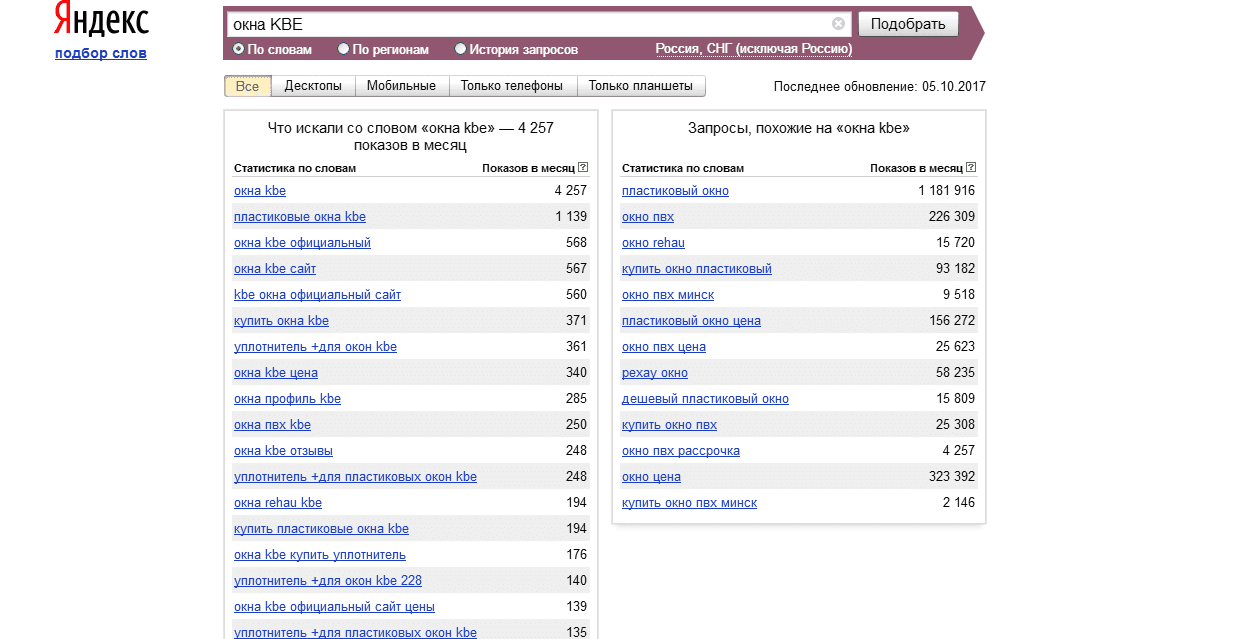
Task: Select the 'По словам' radio button
Action: (x=239, y=49)
